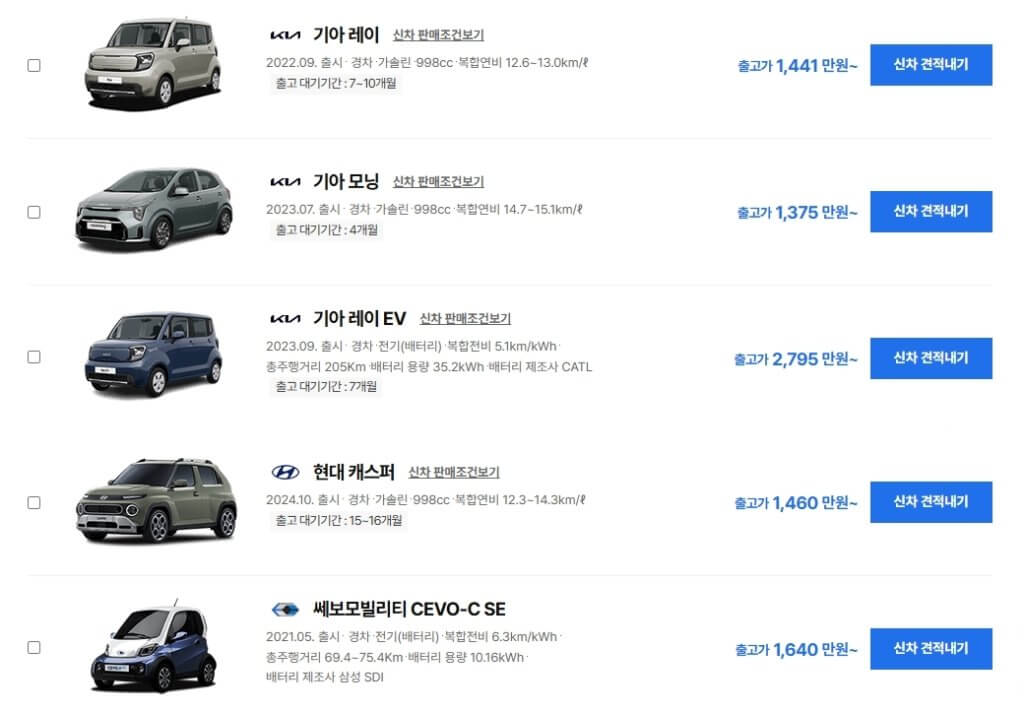1024x712 pixels.
Task: View 신차 판매조건보기 for 현대 캐스퍼
Action: tap(454, 472)
